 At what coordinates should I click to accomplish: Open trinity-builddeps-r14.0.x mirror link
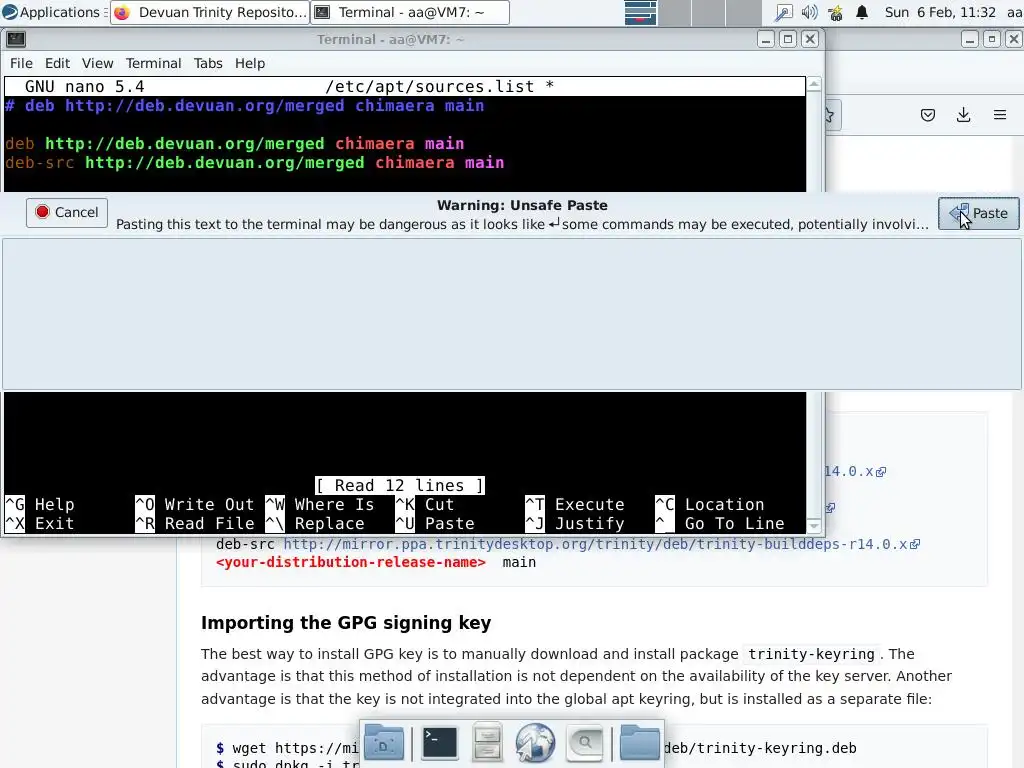(x=595, y=544)
